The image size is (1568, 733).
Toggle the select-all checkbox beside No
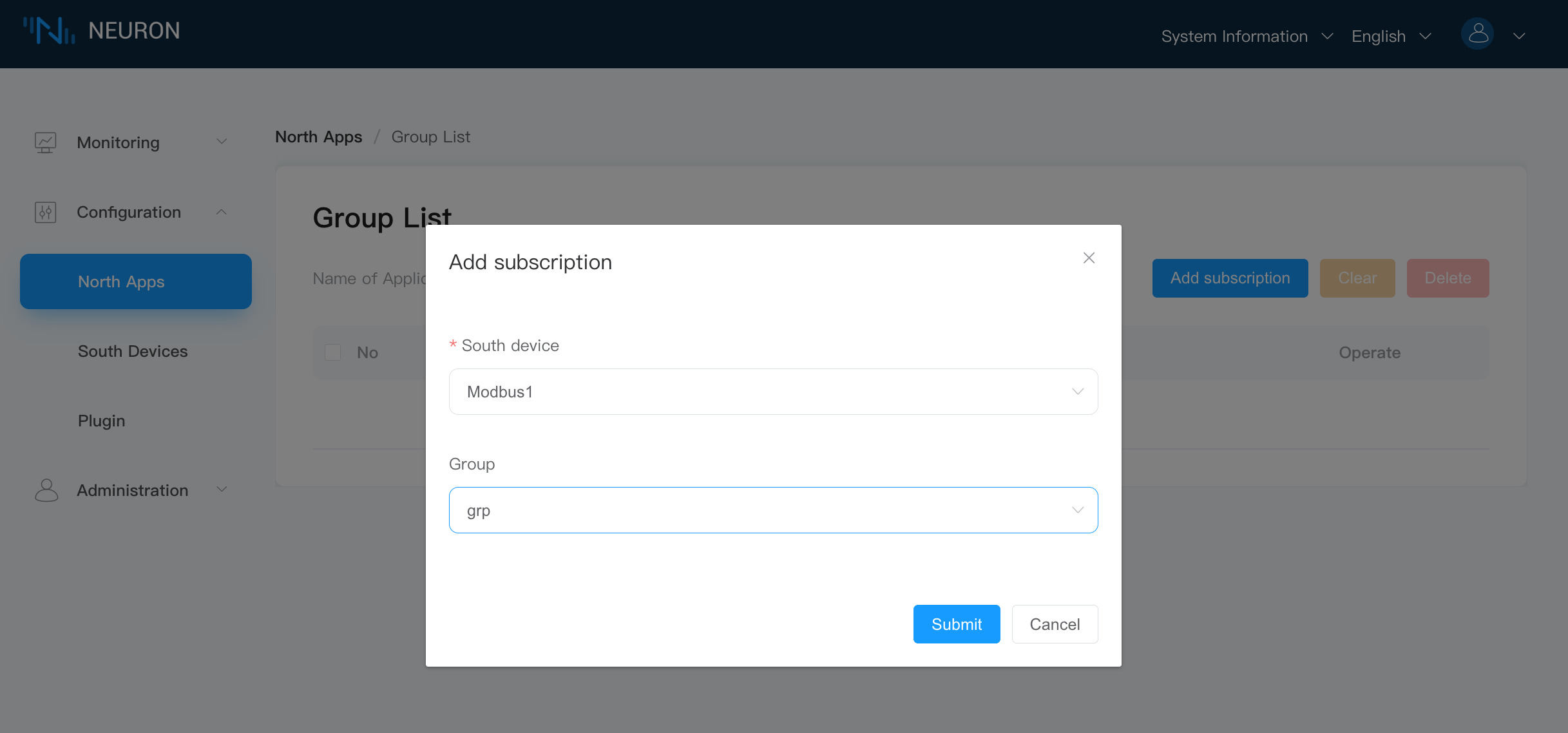pyautogui.click(x=332, y=352)
